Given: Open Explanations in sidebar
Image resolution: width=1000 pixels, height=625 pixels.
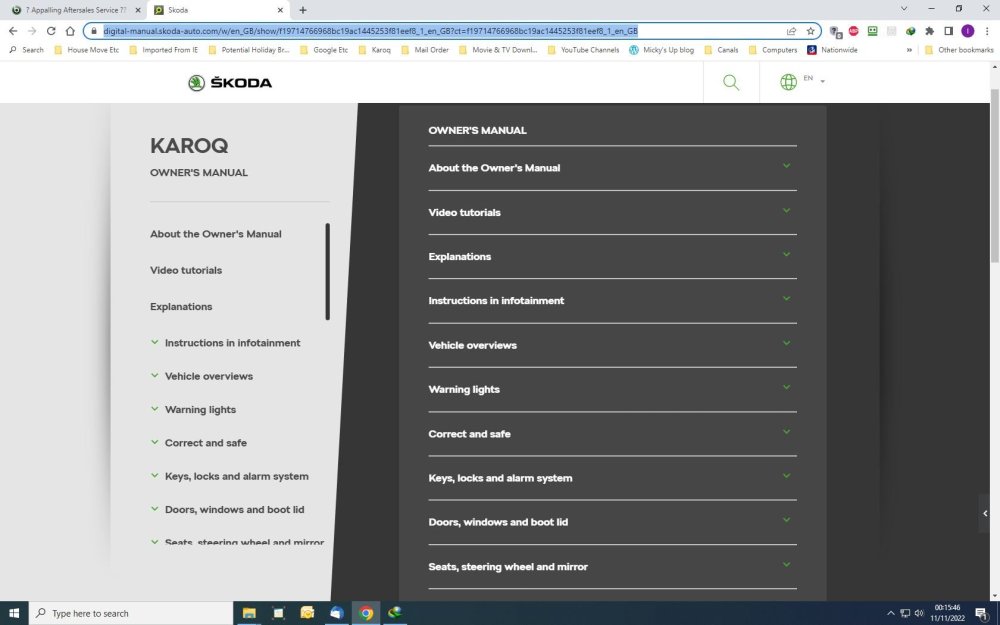Looking at the screenshot, I should tap(181, 307).
